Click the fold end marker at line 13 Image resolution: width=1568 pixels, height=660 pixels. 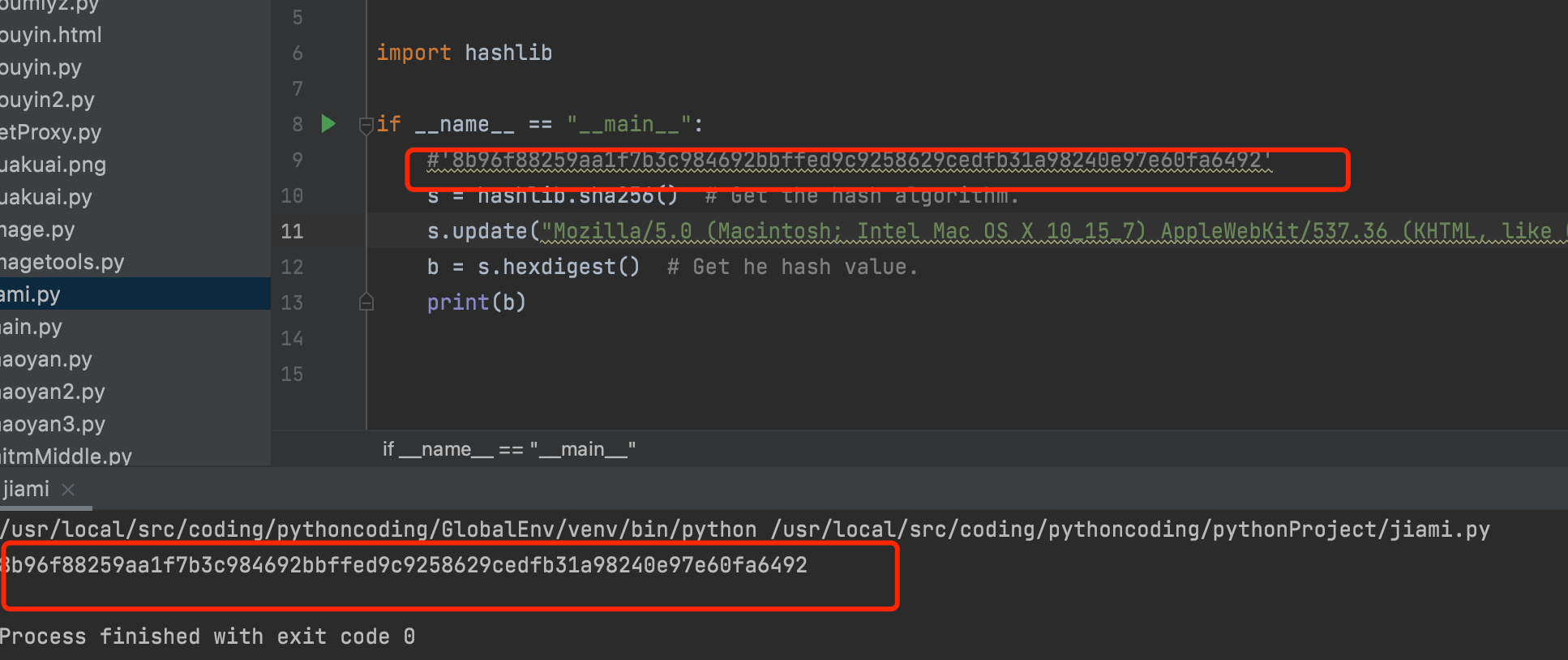tap(366, 302)
